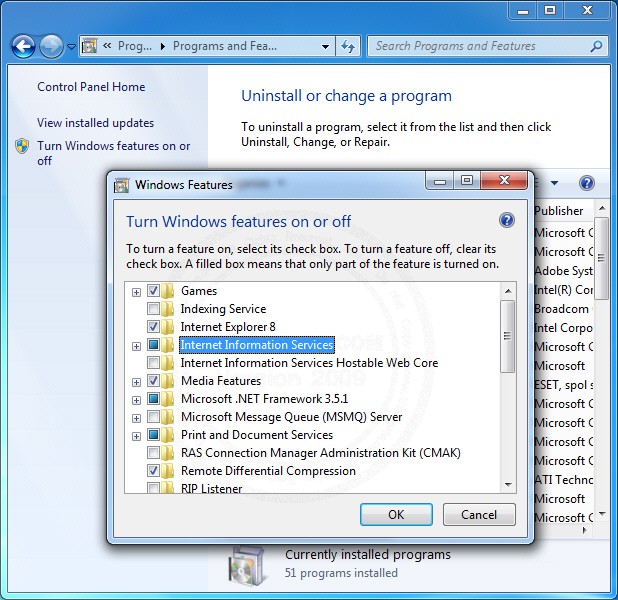Screen dimensions: 618x600
Task: Toggle Remote Differential Compression checkbox
Action: click(153, 471)
